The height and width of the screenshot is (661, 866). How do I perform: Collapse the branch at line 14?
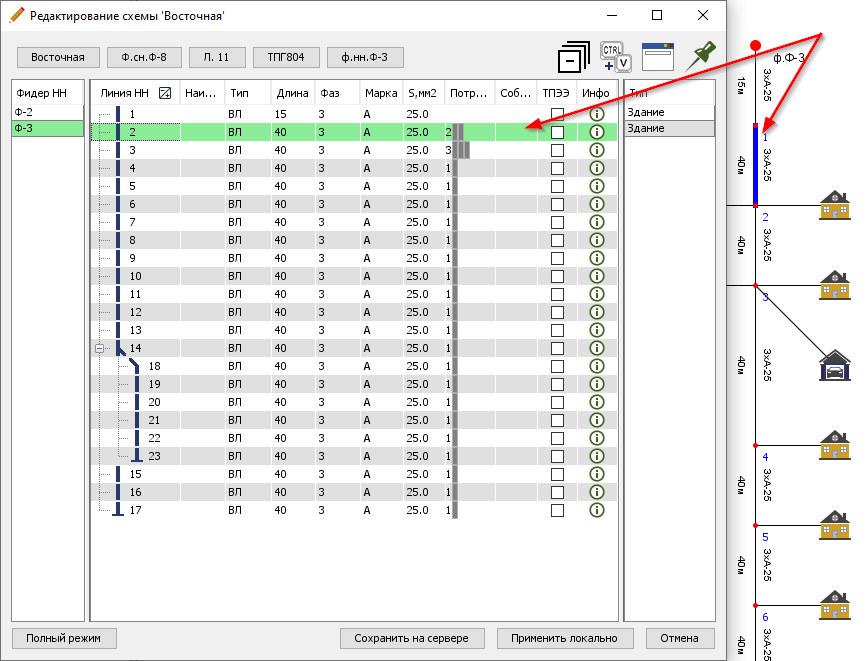(99, 348)
